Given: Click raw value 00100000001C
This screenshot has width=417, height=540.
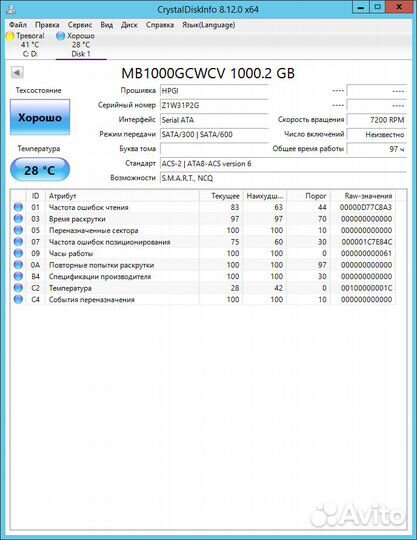Looking at the screenshot, I should 366,288.
